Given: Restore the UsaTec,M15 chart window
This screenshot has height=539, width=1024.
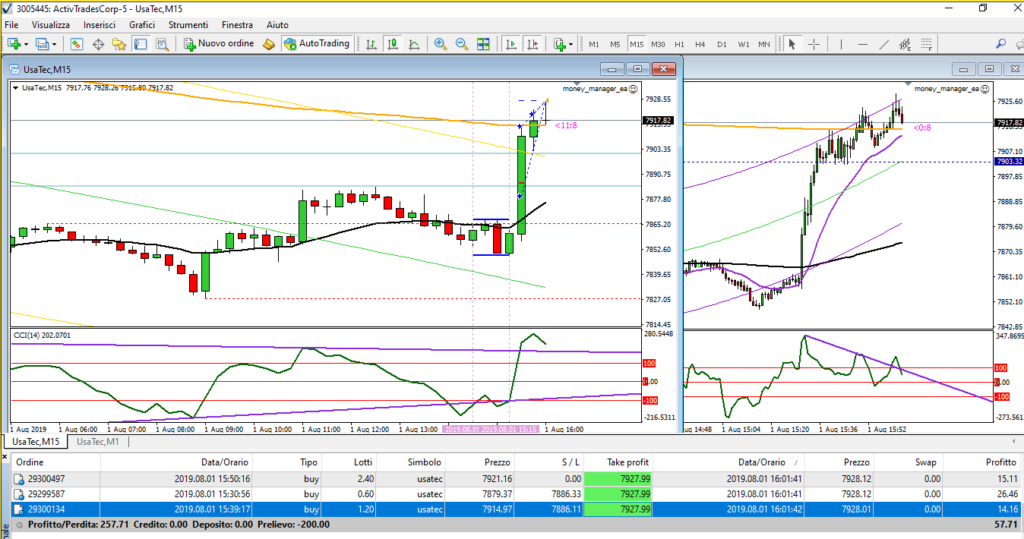Looking at the screenshot, I should (x=637, y=69).
